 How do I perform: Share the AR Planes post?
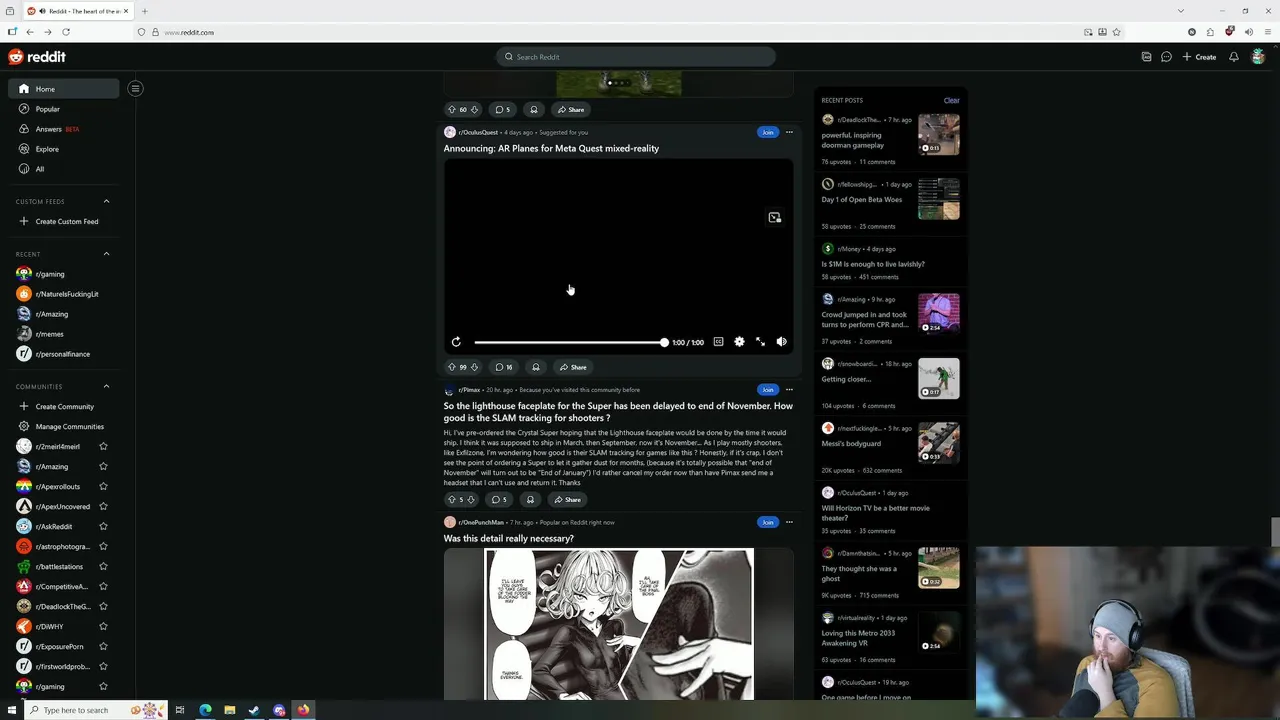click(573, 367)
